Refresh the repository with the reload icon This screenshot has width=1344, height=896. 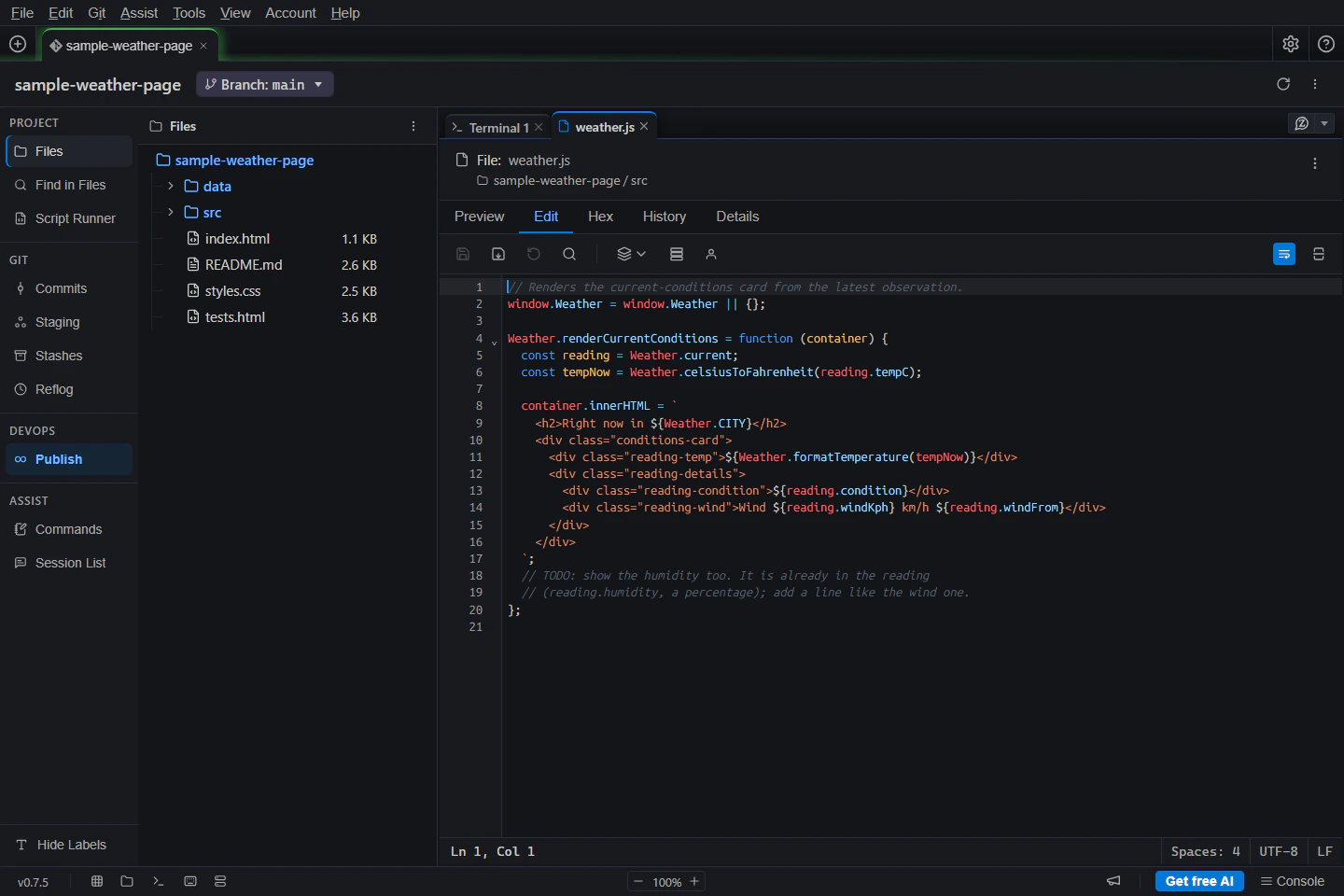point(1283,84)
